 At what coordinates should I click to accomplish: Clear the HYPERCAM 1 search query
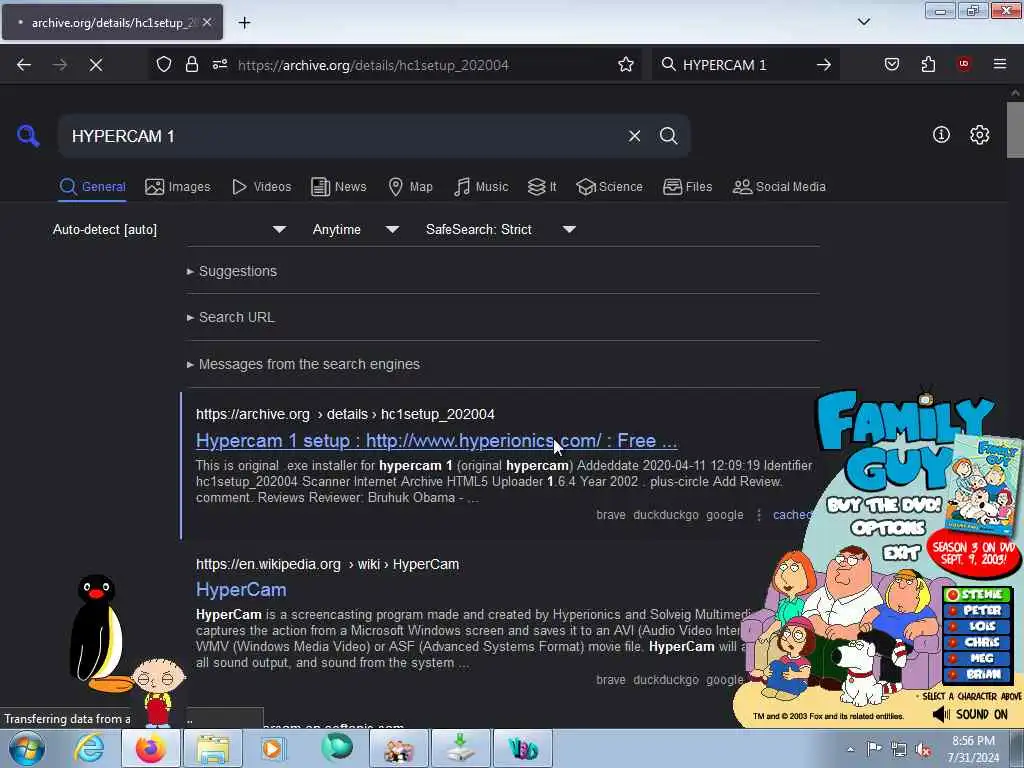[x=634, y=136]
